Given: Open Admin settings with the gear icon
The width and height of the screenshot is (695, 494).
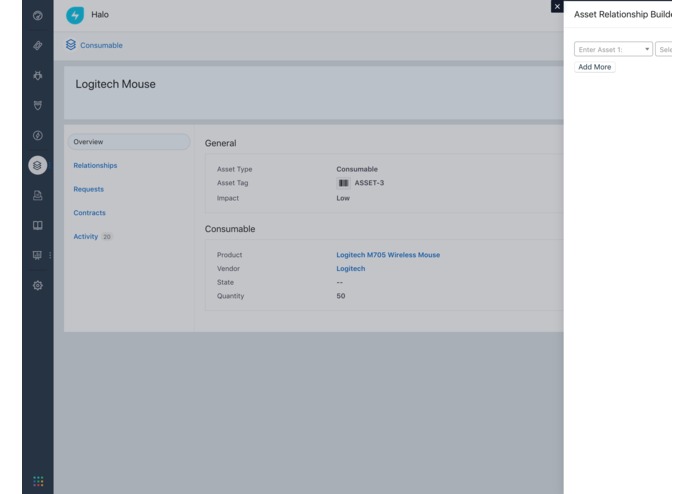Looking at the screenshot, I should [x=38, y=285].
